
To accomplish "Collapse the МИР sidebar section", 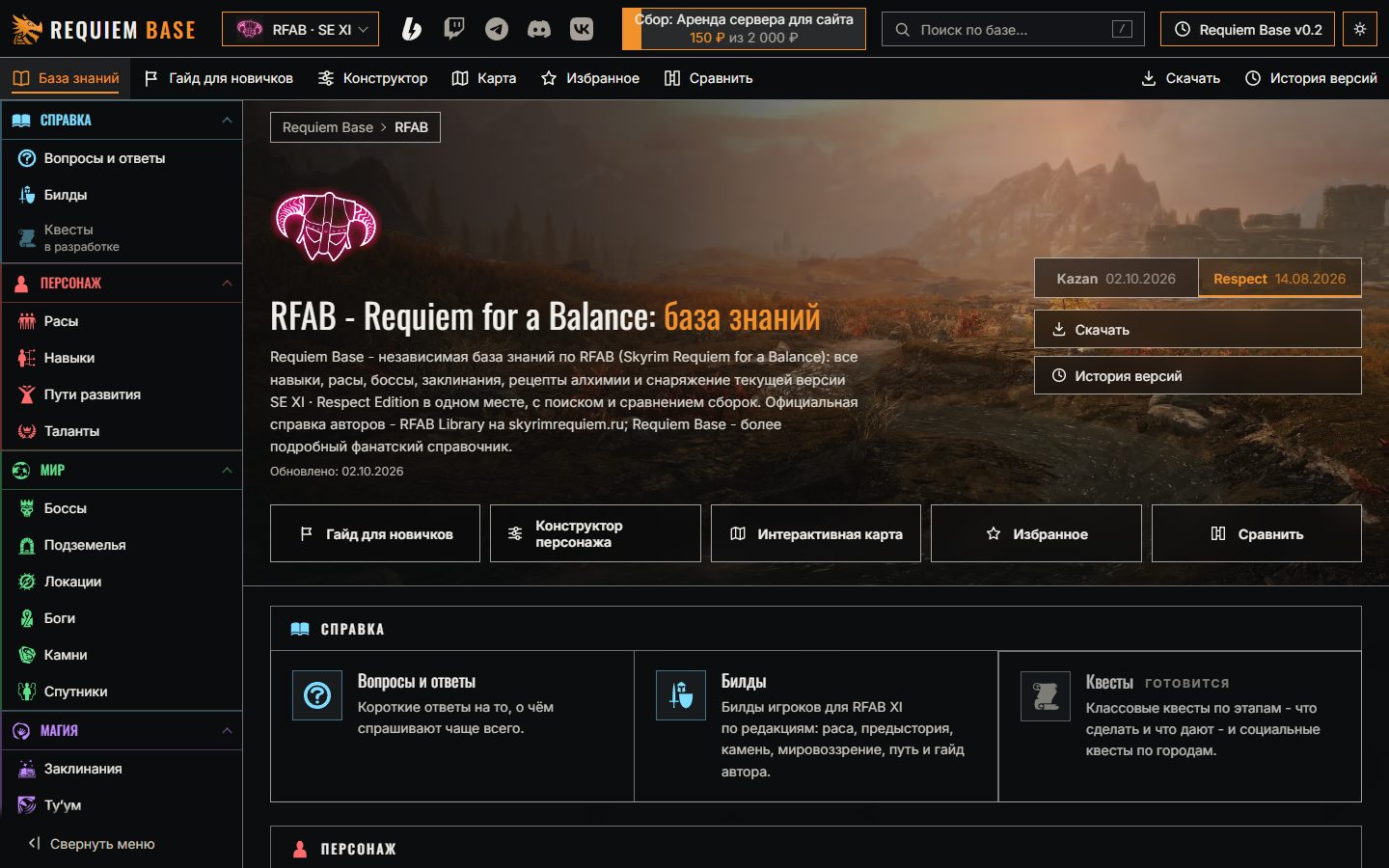I will (x=122, y=471).
